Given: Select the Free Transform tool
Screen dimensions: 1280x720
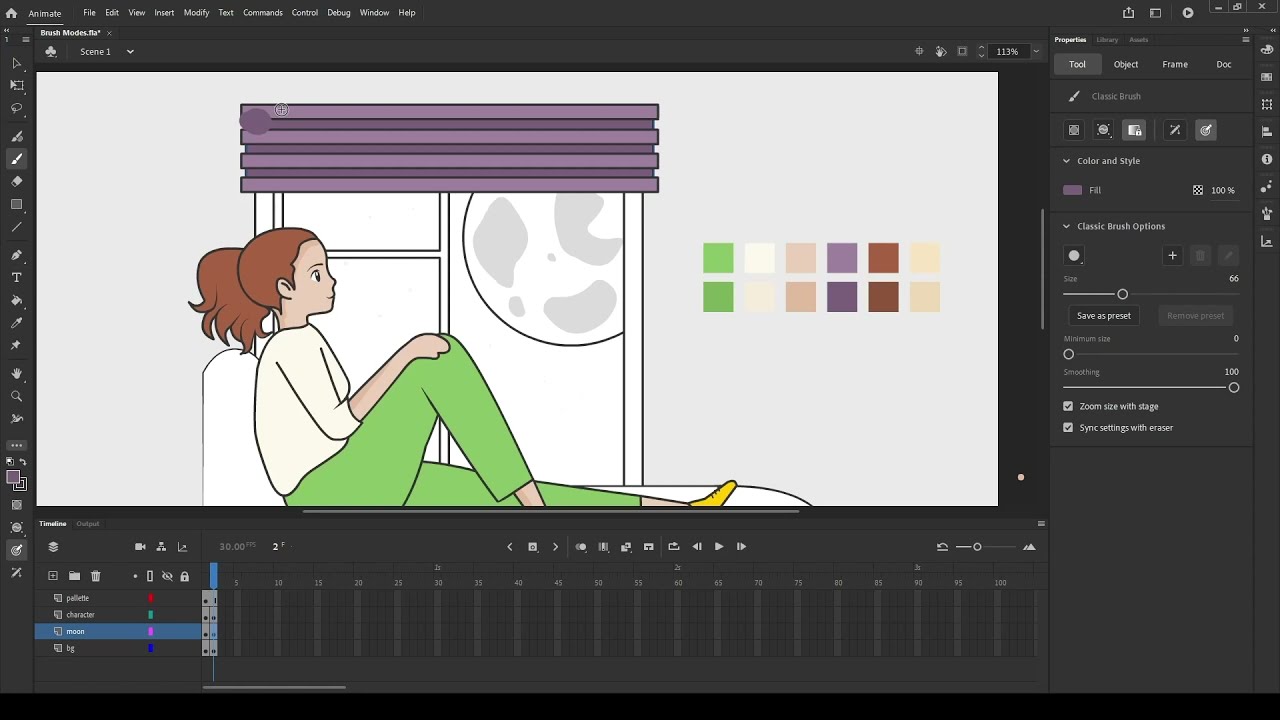Looking at the screenshot, I should tap(17, 86).
